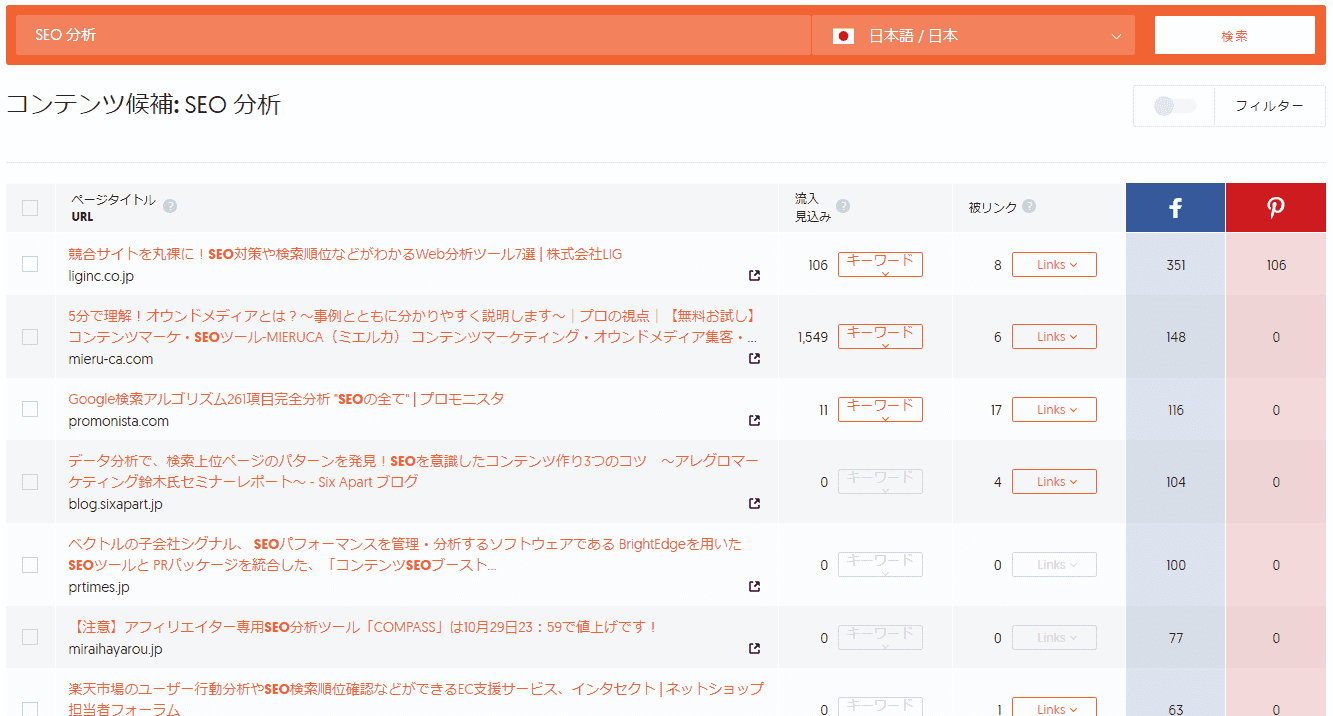
Task: Open promonista.com external link icon
Action: pyautogui.click(x=754, y=420)
